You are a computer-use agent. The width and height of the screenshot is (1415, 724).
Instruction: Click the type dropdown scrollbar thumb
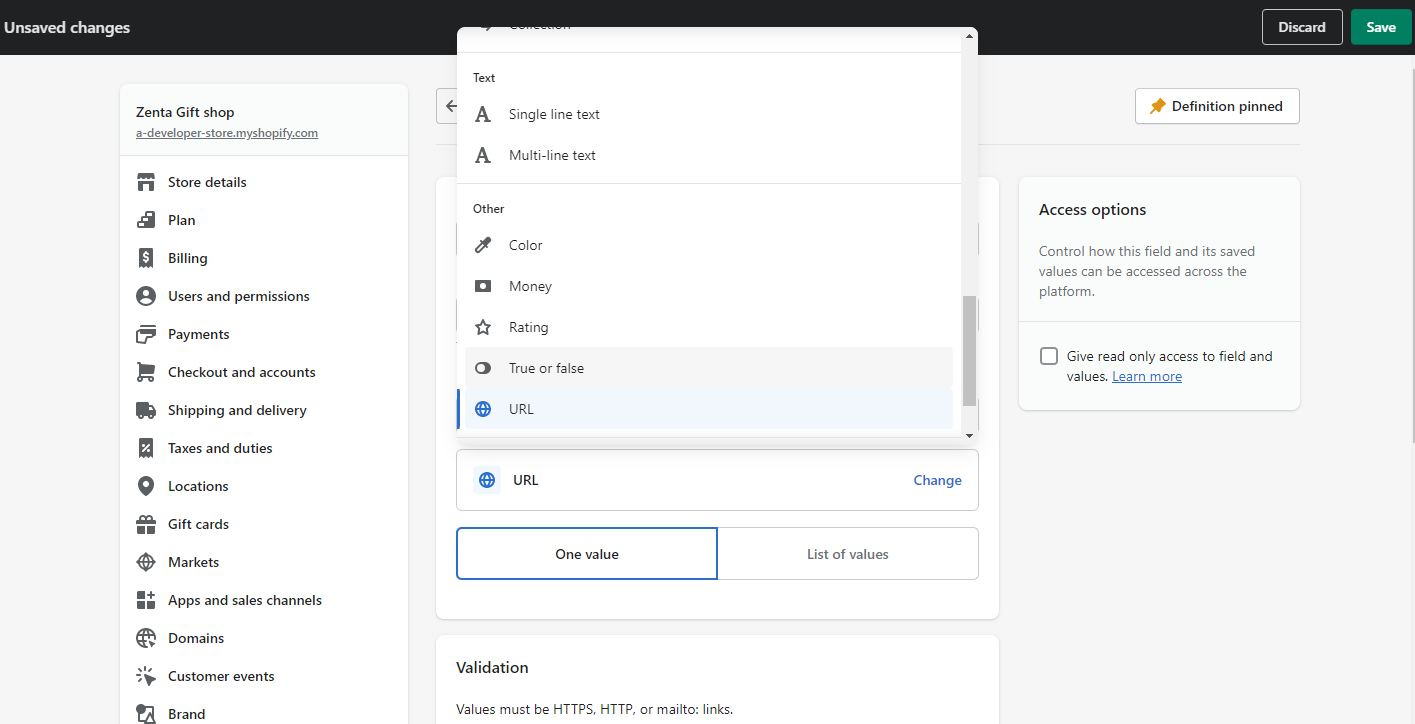[968, 350]
